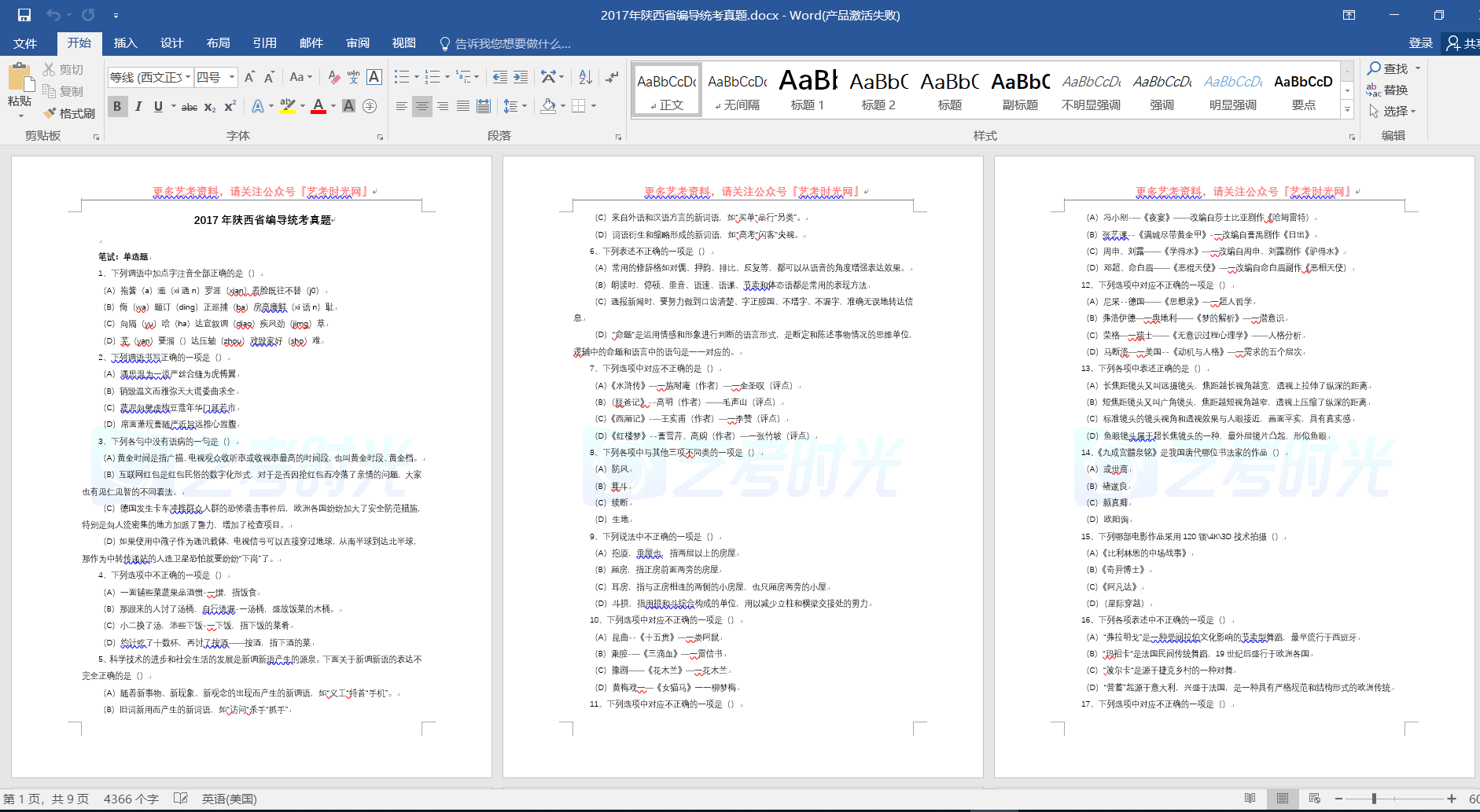Click the Format Painter (格式刷) button
Viewport: 1480px width, 812px height.
(69, 113)
